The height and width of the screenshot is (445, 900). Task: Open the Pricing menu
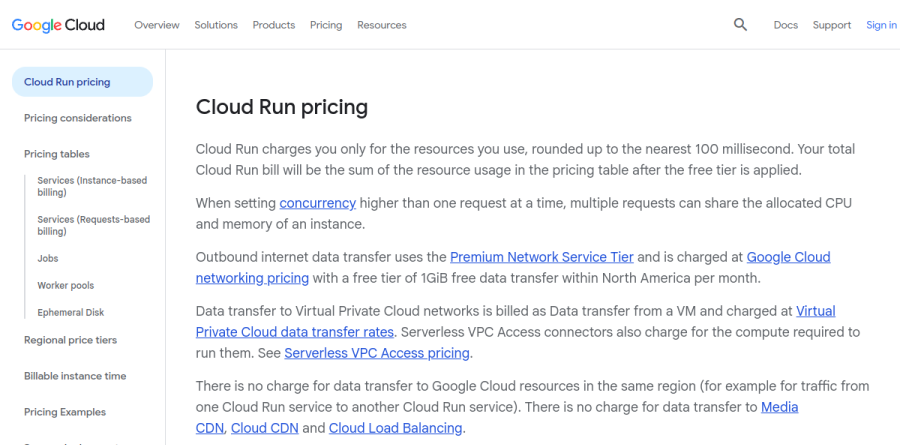(326, 25)
